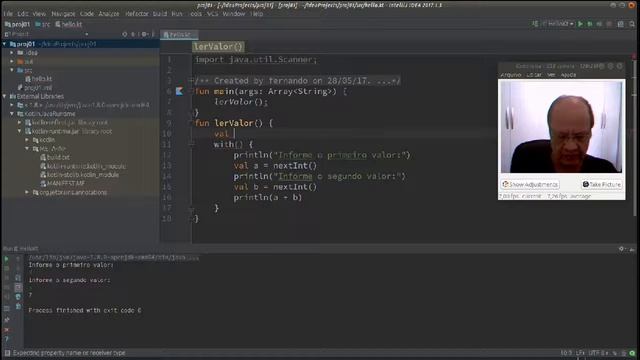The image size is (640, 360).
Task: Click Print icon in Run panel toolbar
Action: [x=18, y=297]
